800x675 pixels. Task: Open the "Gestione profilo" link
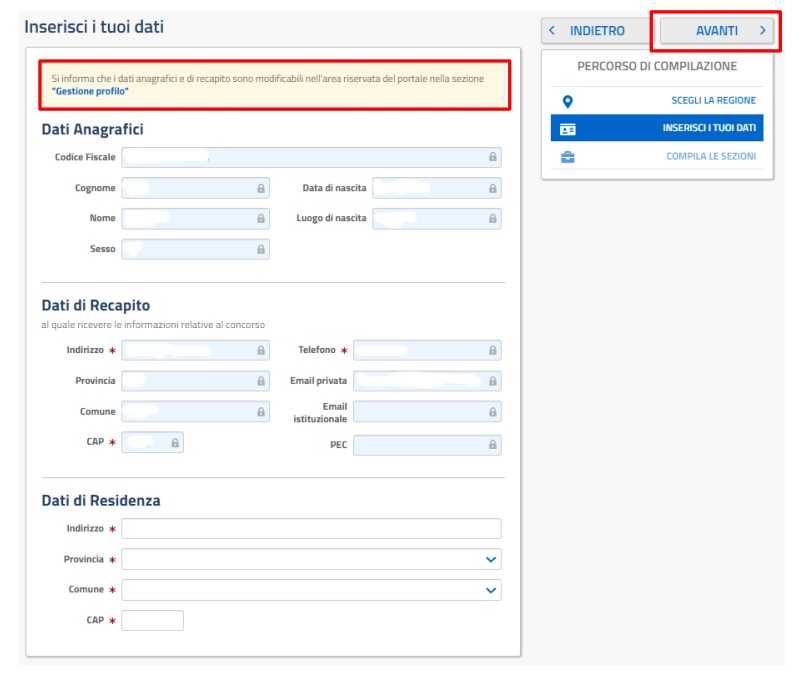(x=90, y=91)
